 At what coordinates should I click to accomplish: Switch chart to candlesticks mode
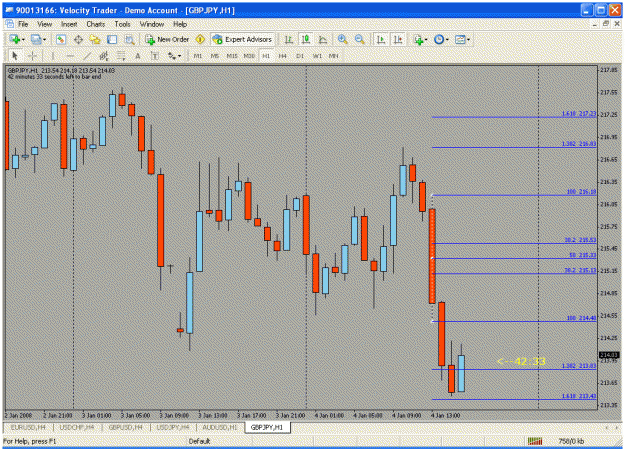click(306, 39)
